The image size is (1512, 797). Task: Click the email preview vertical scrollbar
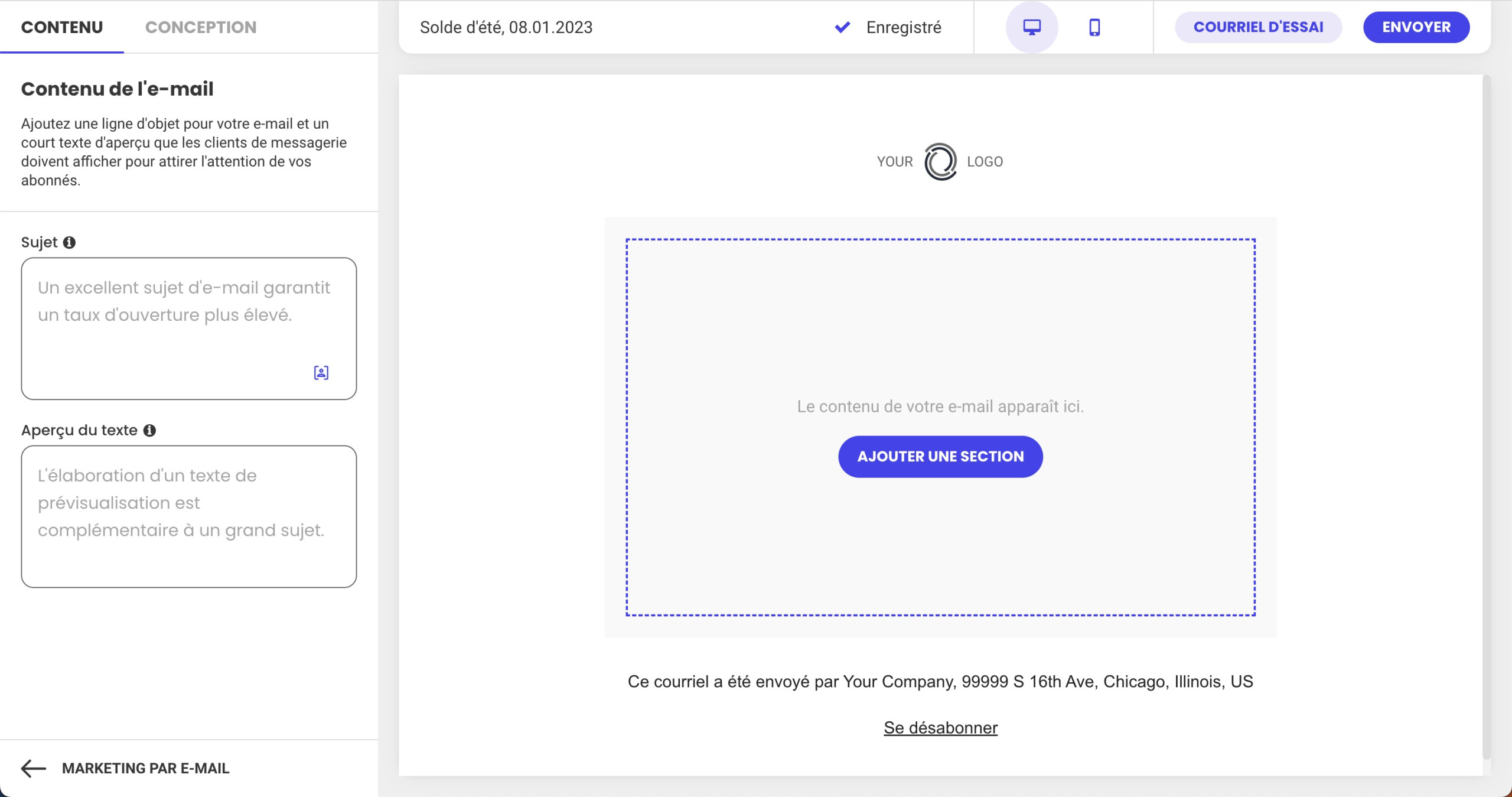(1487, 417)
